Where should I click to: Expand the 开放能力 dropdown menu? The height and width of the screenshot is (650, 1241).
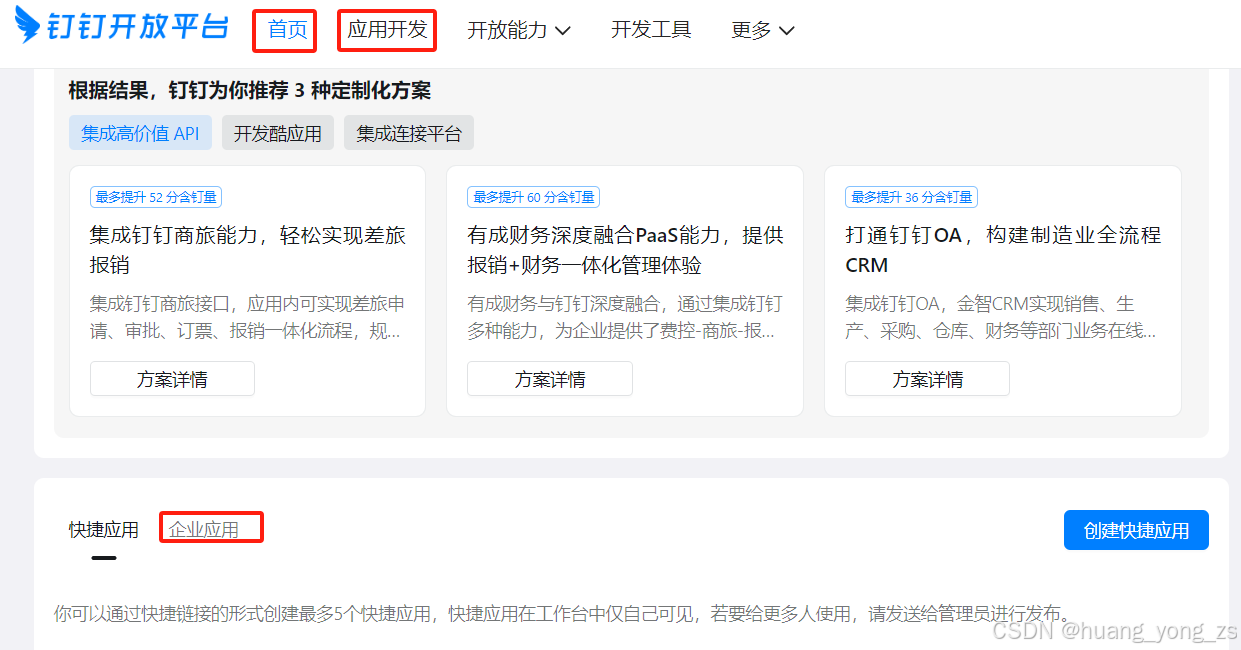click(519, 30)
